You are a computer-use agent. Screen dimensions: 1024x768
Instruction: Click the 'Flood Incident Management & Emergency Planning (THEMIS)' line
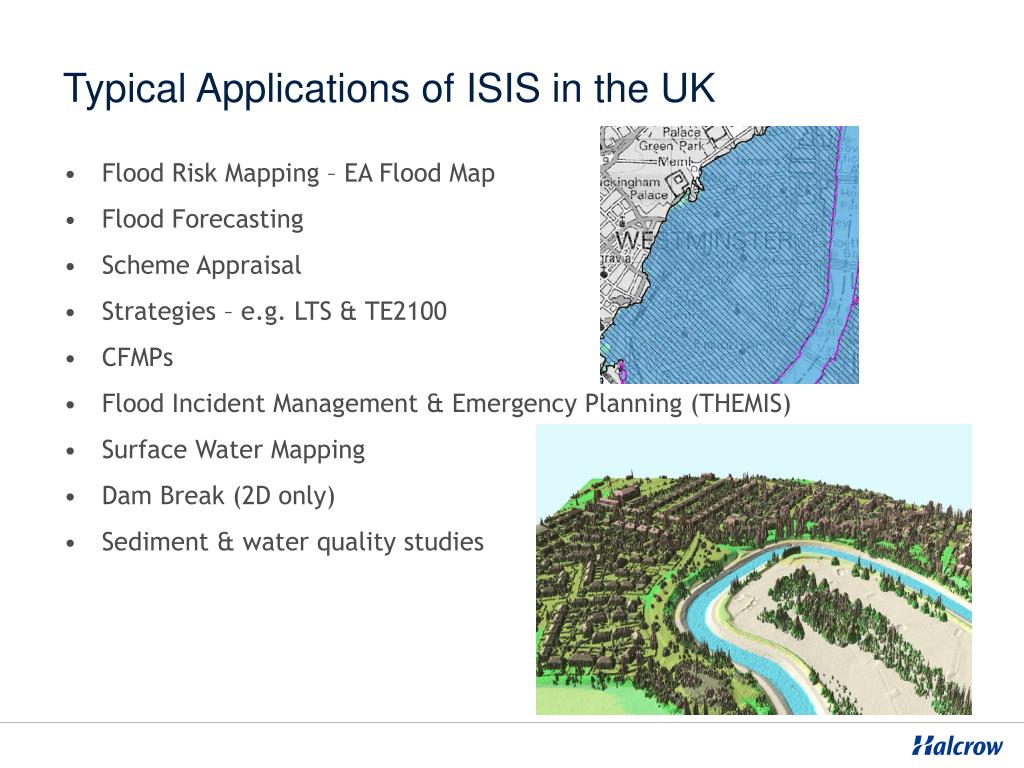[446, 404]
